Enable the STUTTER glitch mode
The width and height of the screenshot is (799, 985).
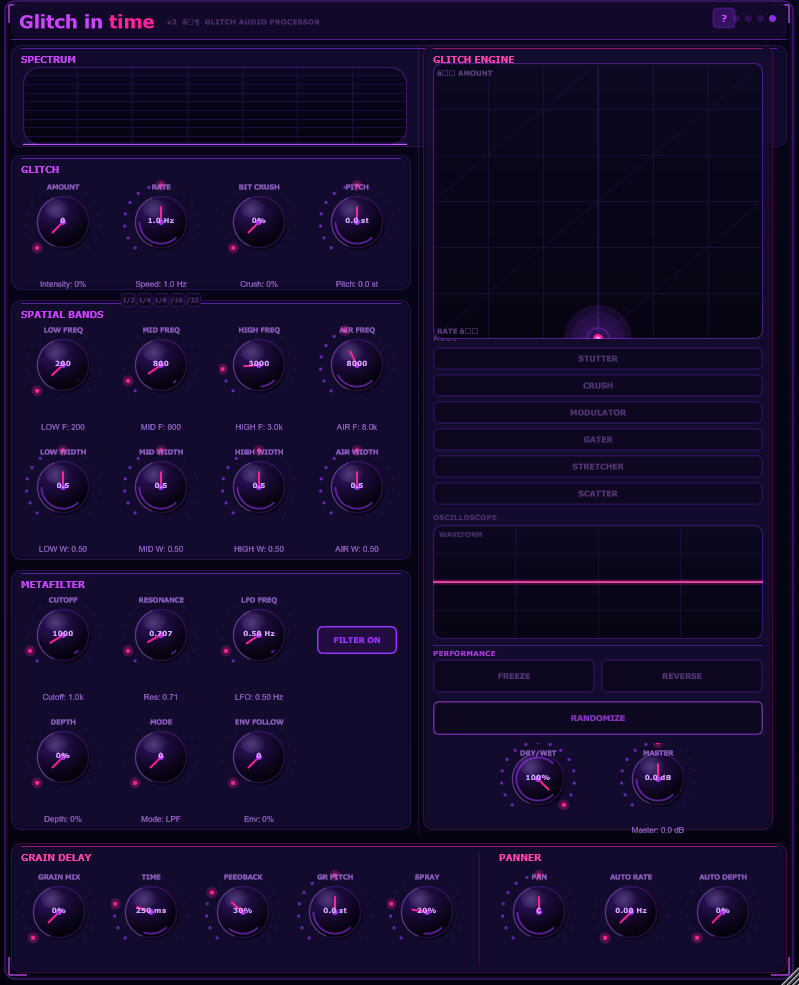(x=597, y=359)
